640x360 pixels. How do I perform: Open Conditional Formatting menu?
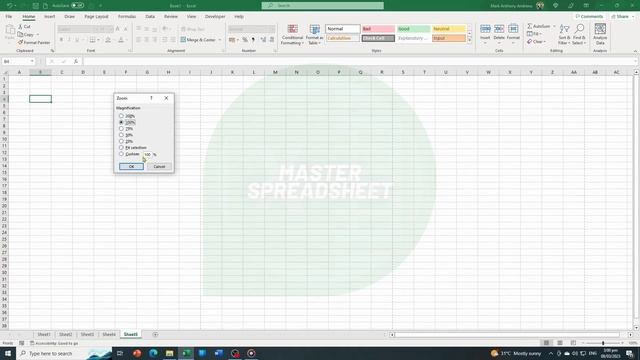click(x=292, y=34)
